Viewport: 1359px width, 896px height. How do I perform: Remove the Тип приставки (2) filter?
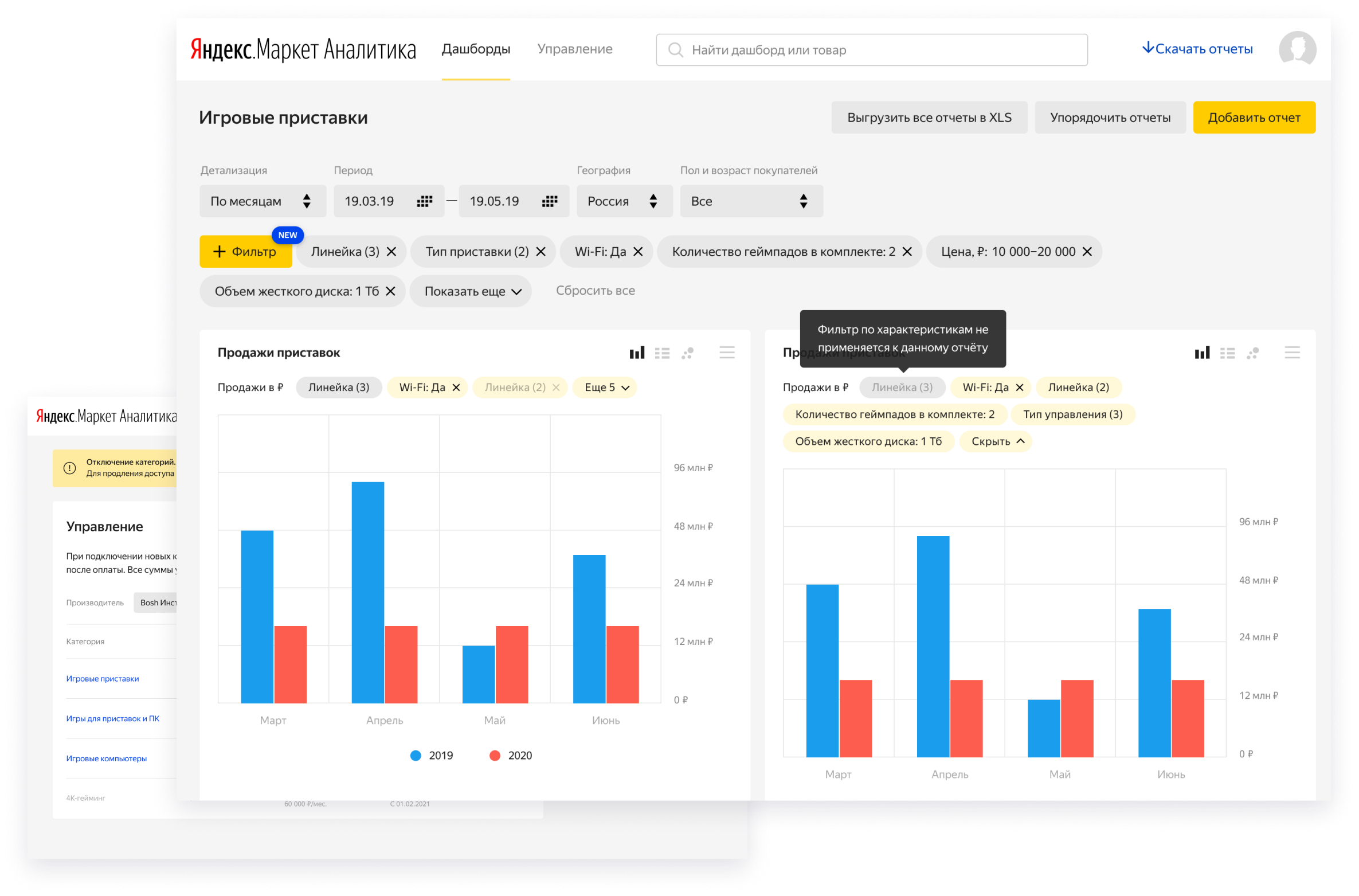(541, 252)
